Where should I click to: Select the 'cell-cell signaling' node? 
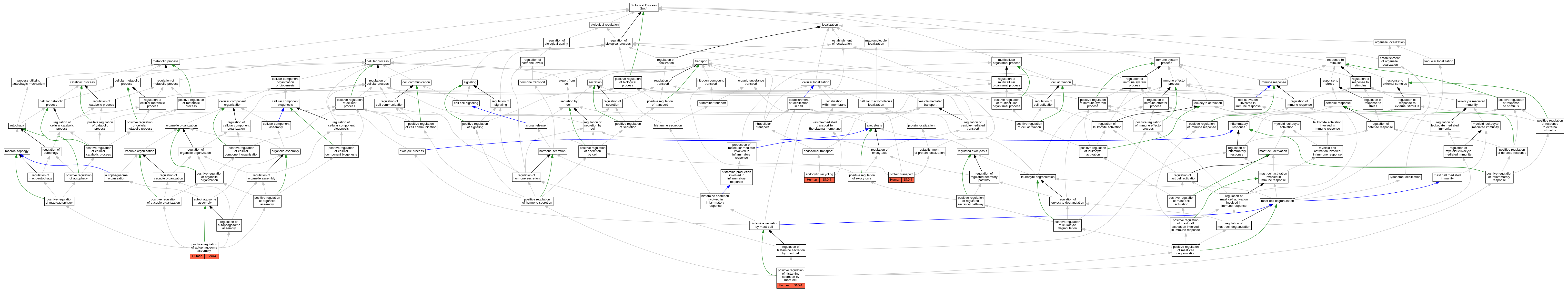point(466,104)
